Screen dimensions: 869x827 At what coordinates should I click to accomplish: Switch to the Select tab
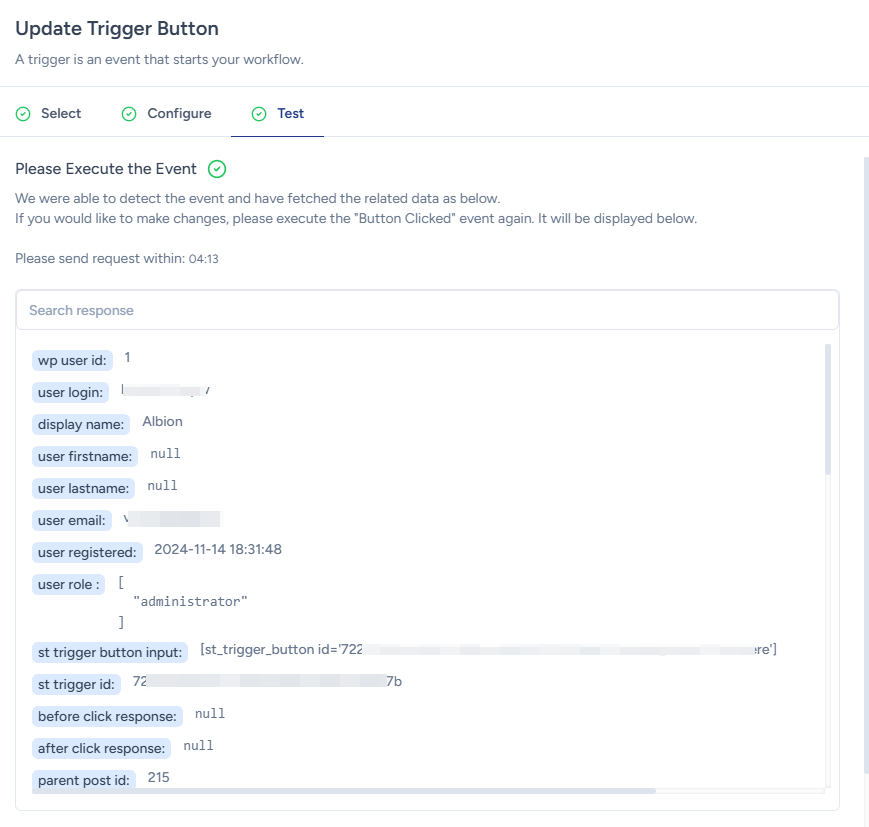pos(61,114)
